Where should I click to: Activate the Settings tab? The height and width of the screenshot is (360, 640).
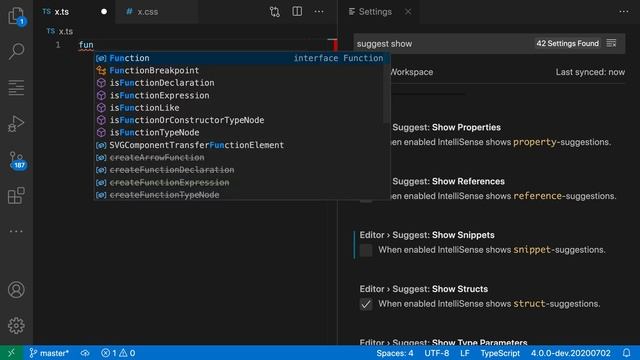pos(375,12)
